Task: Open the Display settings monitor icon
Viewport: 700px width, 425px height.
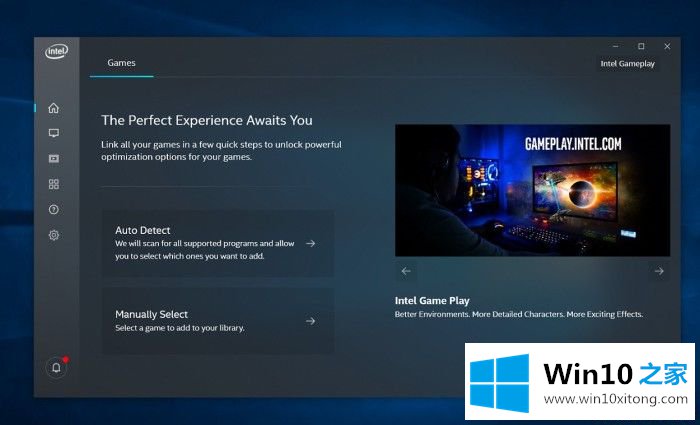Action: (x=54, y=133)
